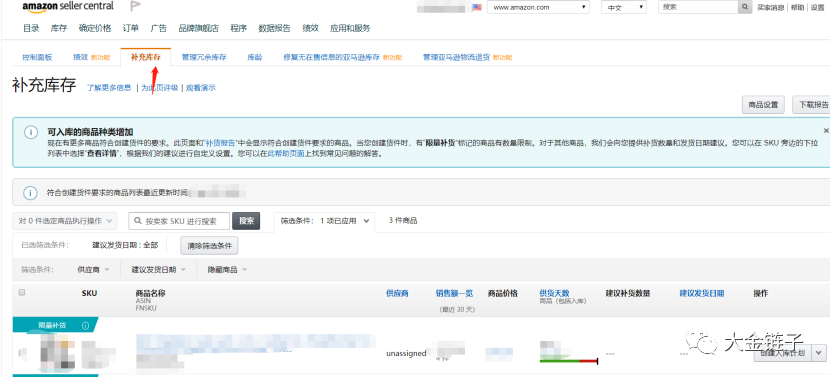Open the 隐藏商品 filter dropdown
This screenshot has width=830, height=378.
point(228,269)
